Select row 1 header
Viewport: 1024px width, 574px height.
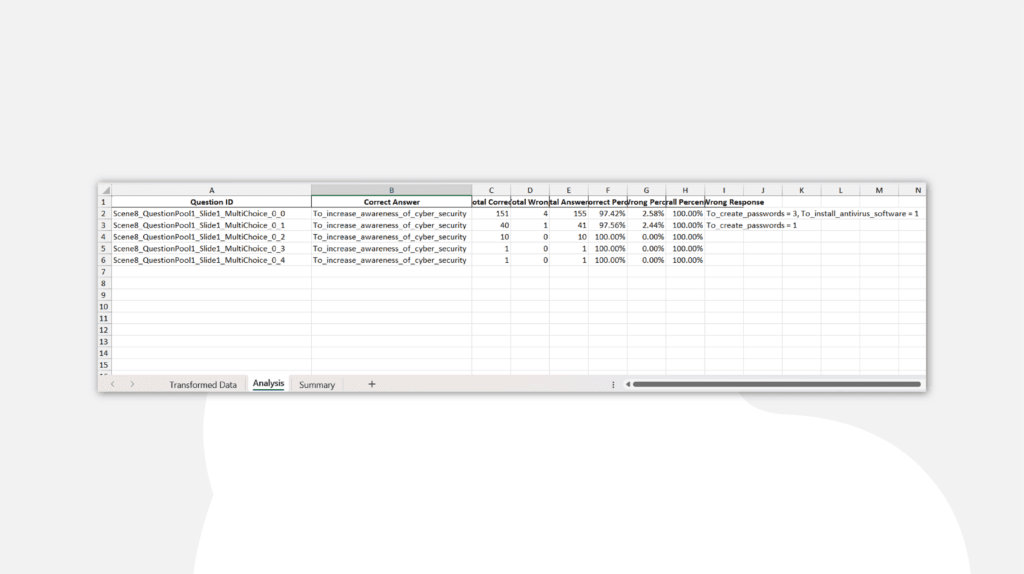(103, 202)
